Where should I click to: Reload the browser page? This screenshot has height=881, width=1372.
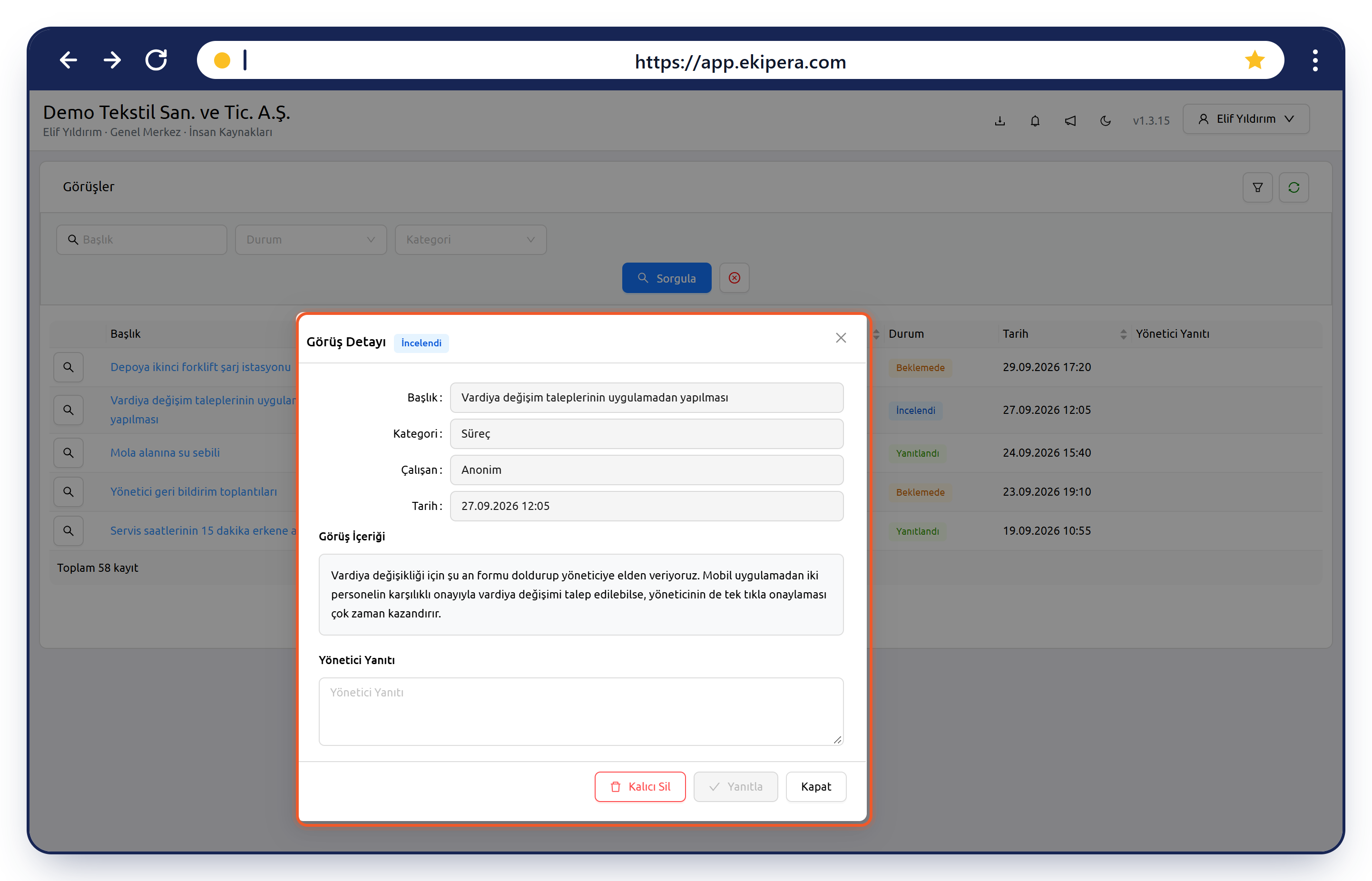[x=156, y=60]
